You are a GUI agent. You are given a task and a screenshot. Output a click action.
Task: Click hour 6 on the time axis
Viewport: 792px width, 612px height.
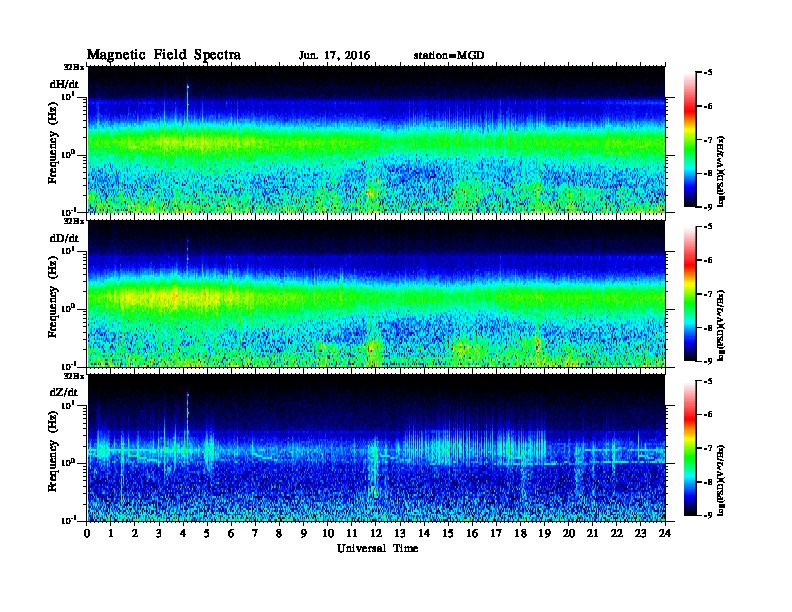click(x=231, y=534)
